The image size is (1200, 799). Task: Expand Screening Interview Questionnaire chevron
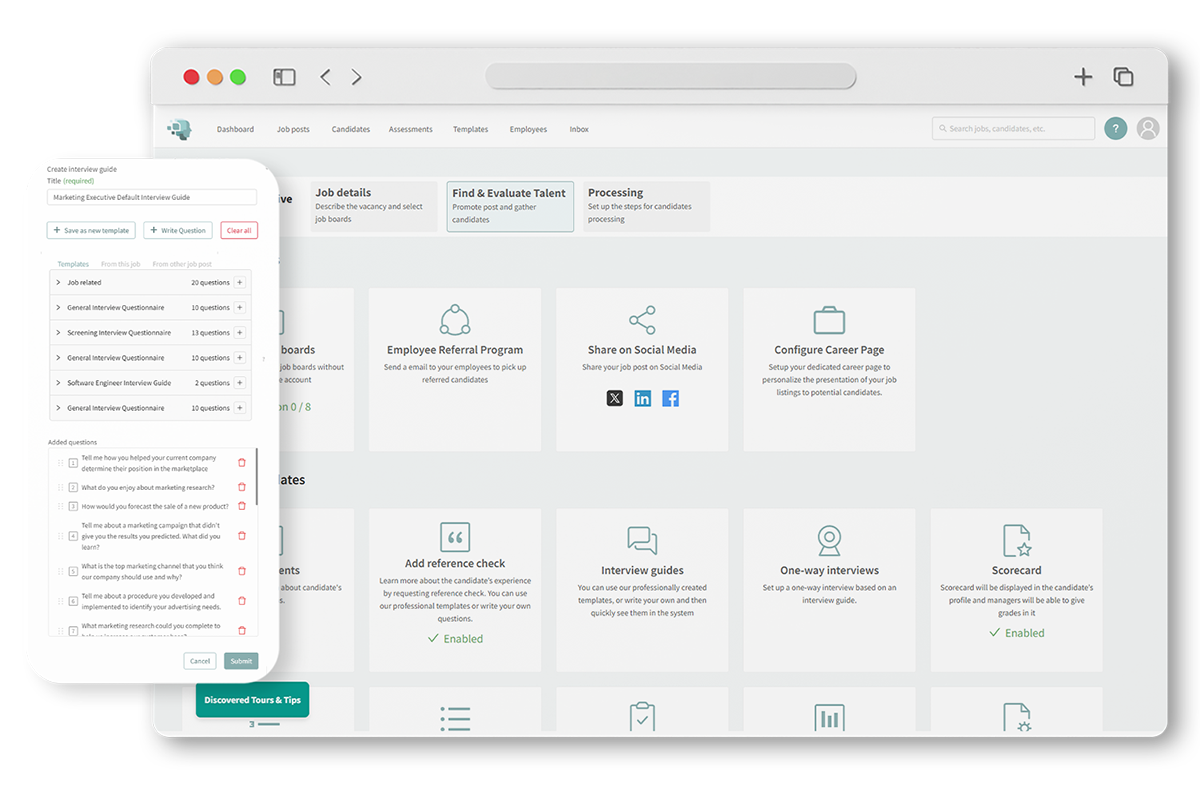pyautogui.click(x=58, y=332)
